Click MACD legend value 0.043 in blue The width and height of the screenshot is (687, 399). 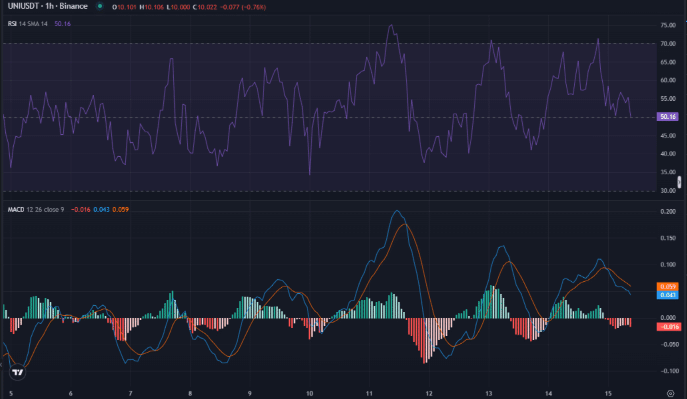(101, 210)
